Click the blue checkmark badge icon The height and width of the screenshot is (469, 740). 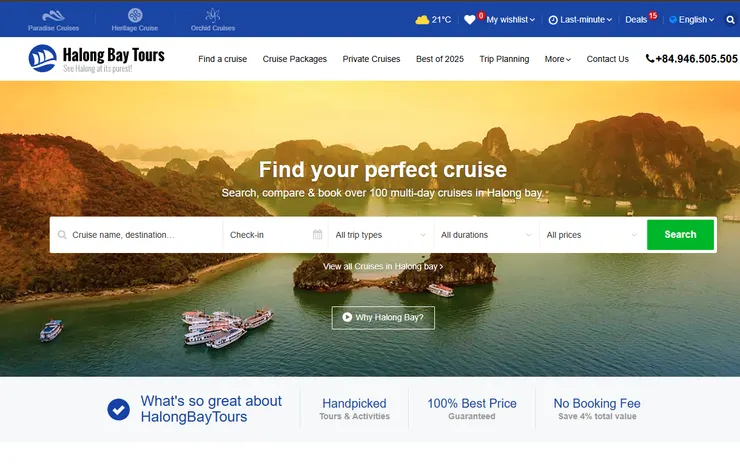(118, 409)
